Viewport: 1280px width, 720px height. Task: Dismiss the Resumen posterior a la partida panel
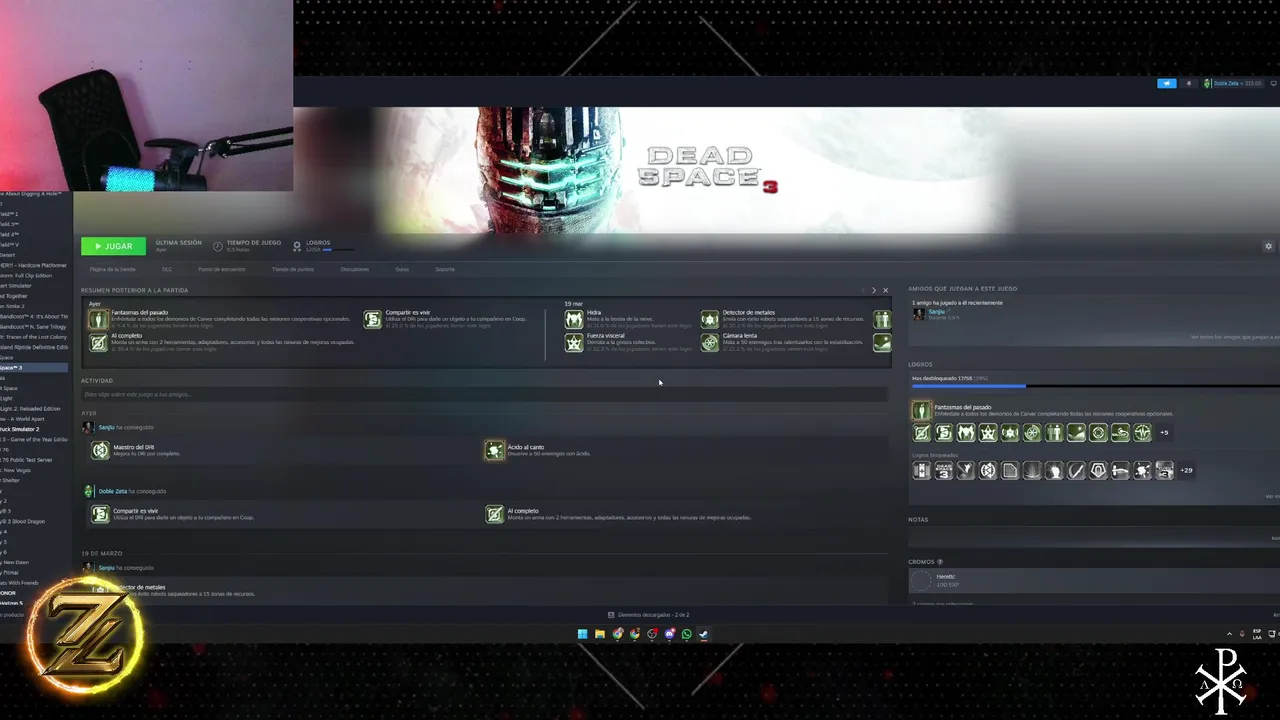click(885, 290)
